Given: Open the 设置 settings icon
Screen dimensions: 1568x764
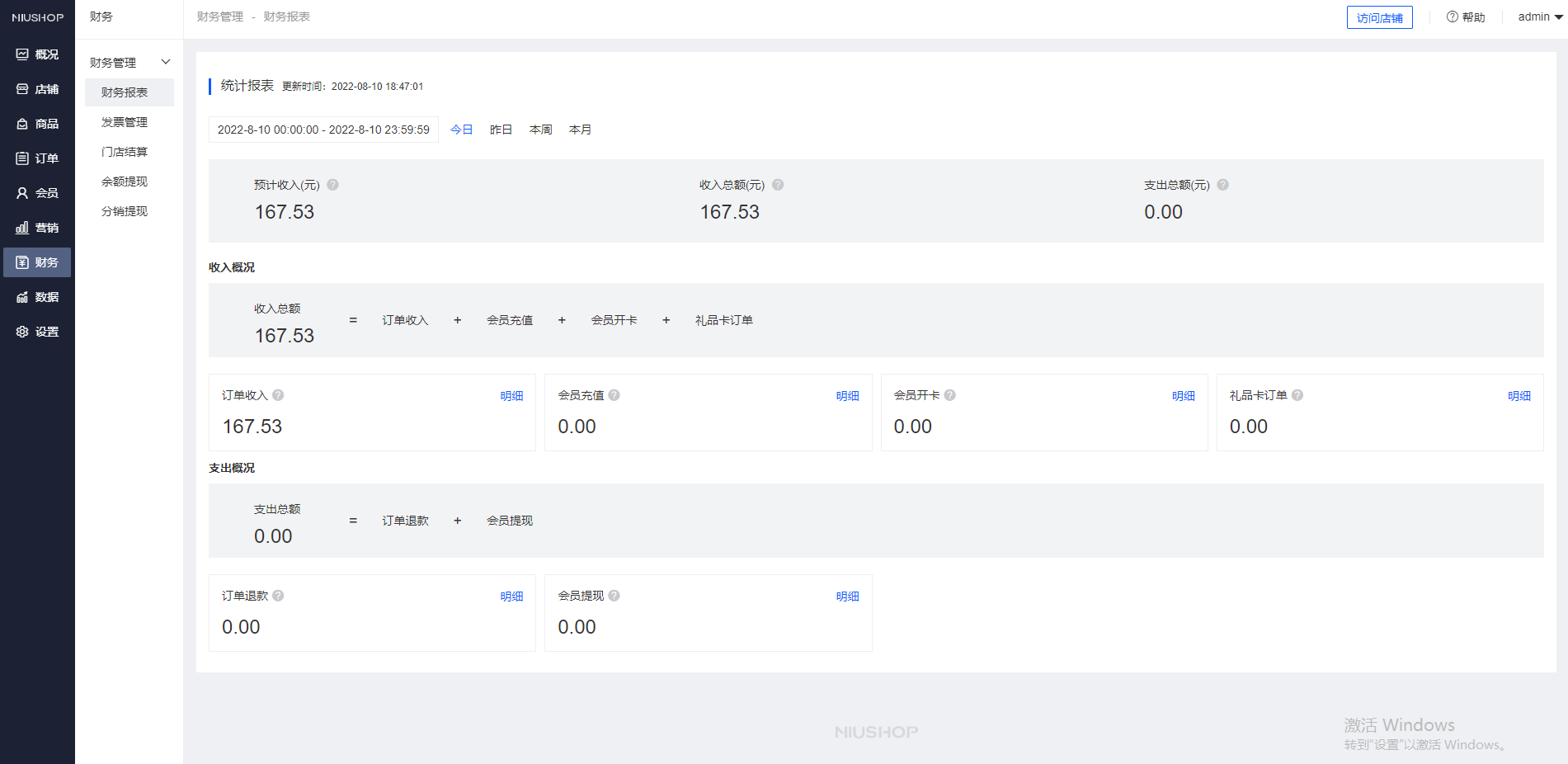Looking at the screenshot, I should coord(37,331).
